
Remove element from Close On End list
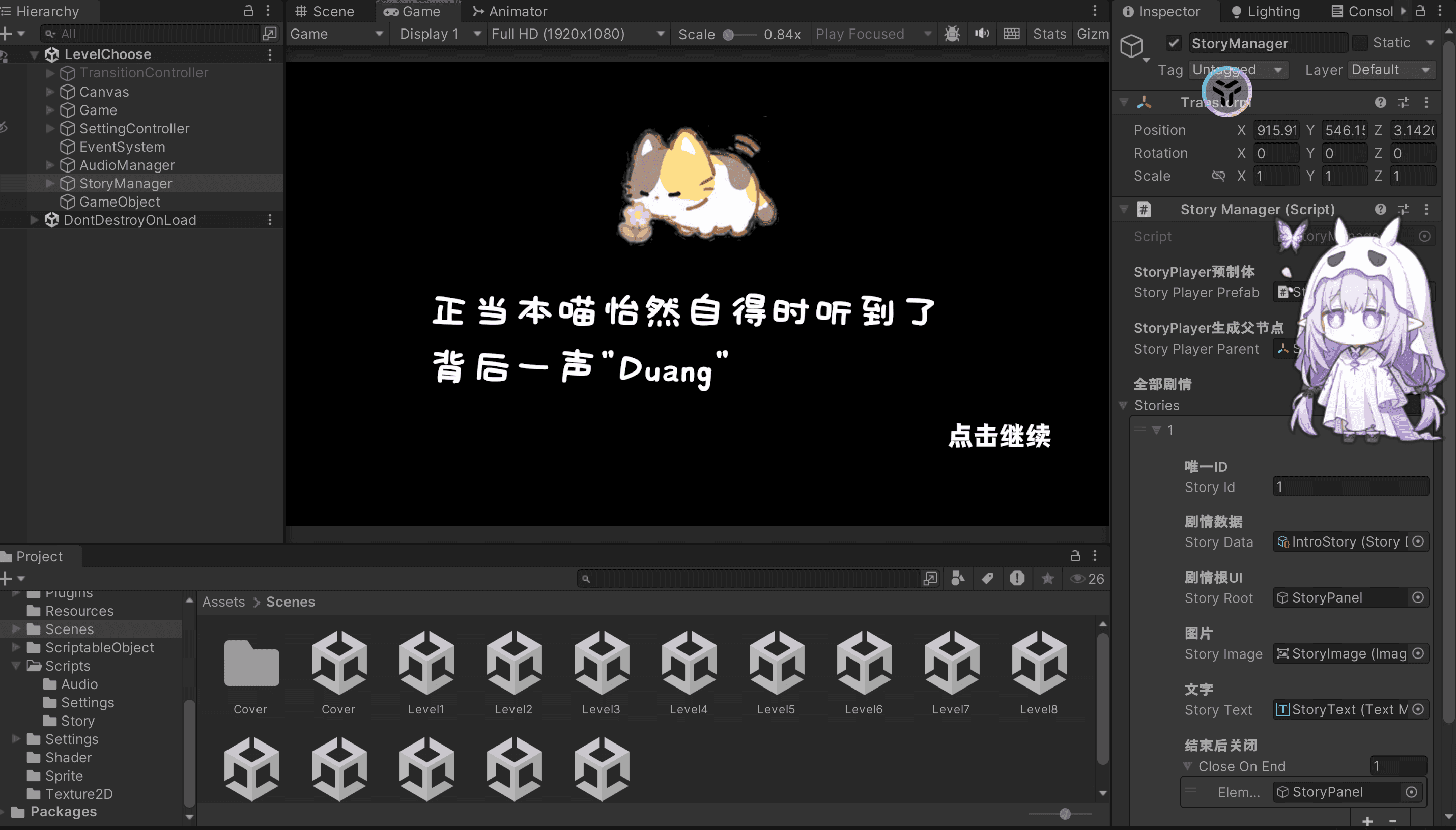coord(1393,821)
